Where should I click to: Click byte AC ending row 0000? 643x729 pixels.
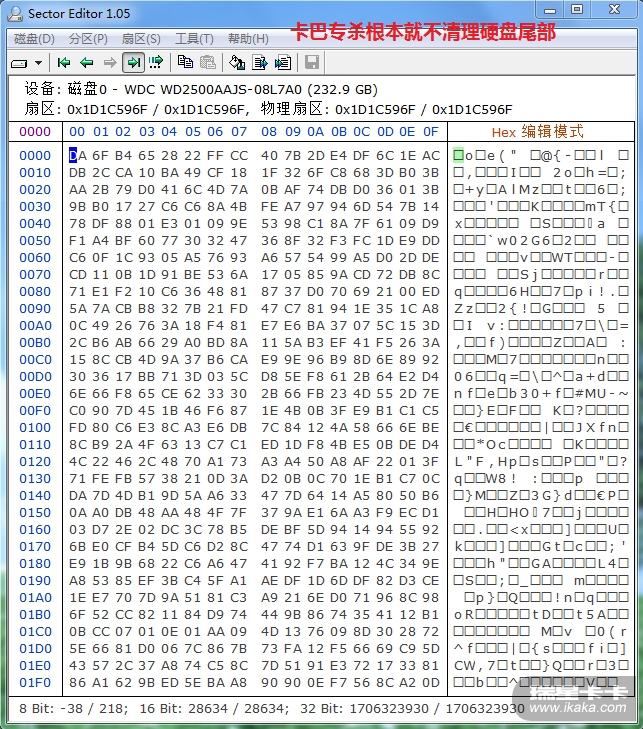[431, 155]
